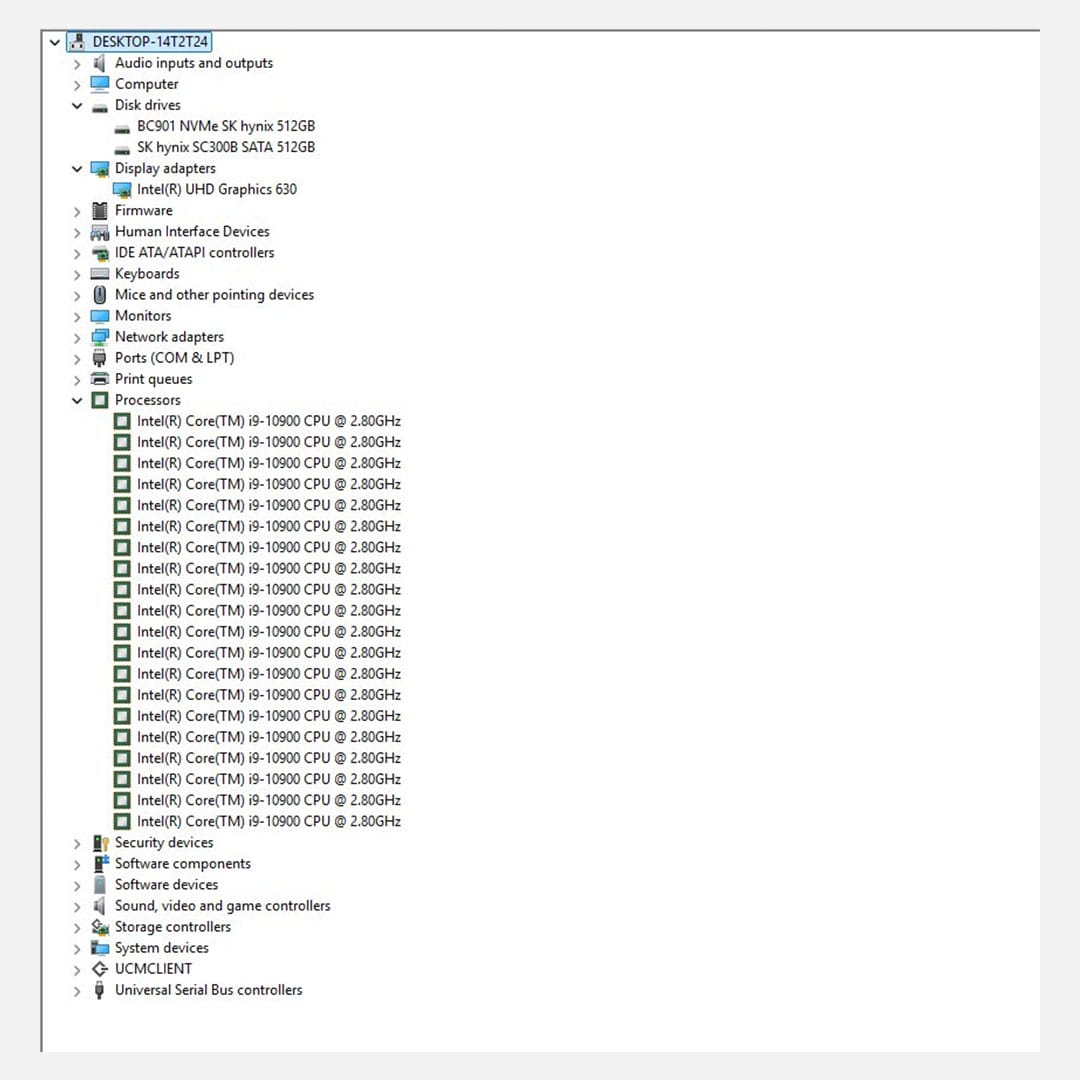The height and width of the screenshot is (1080, 1080).
Task: Click the Universal Serial Bus controllers icon
Action: coord(99,990)
